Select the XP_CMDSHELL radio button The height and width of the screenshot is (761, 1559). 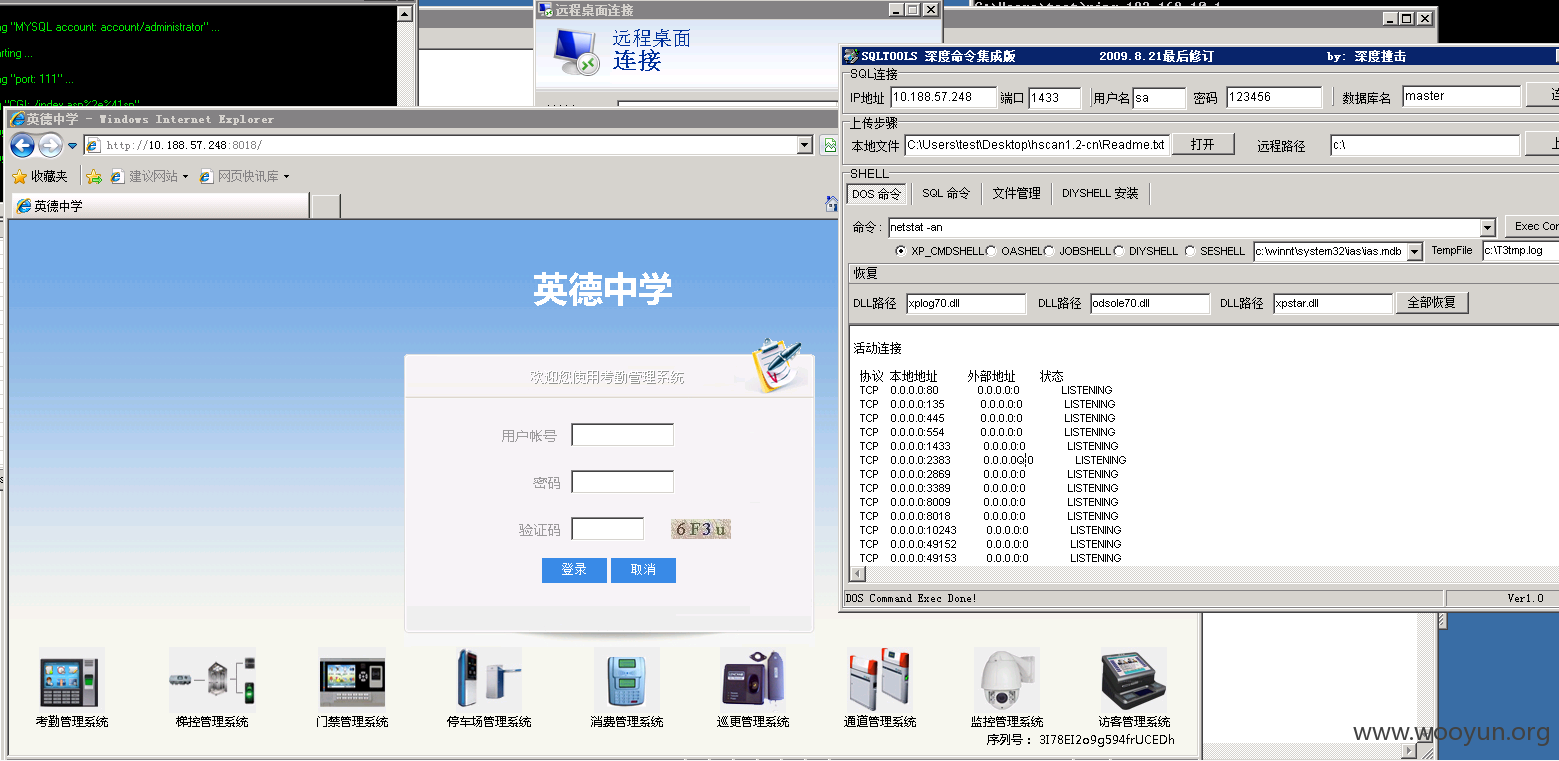(x=901, y=251)
